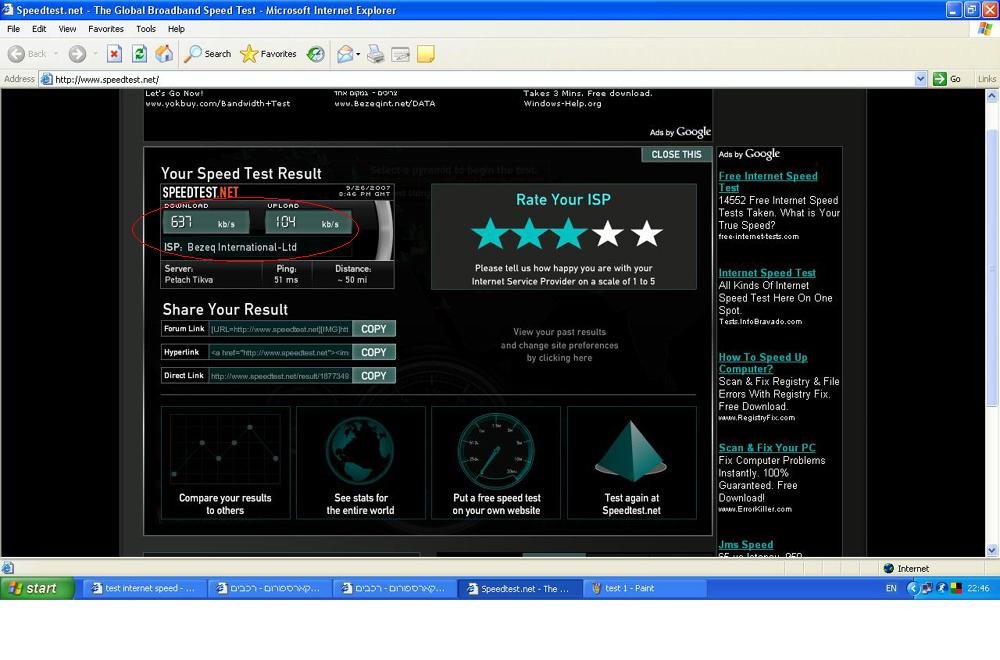The width and height of the screenshot is (1000, 660).
Task: Click the ISP Bezeq International-Ltd text
Action: tap(230, 247)
